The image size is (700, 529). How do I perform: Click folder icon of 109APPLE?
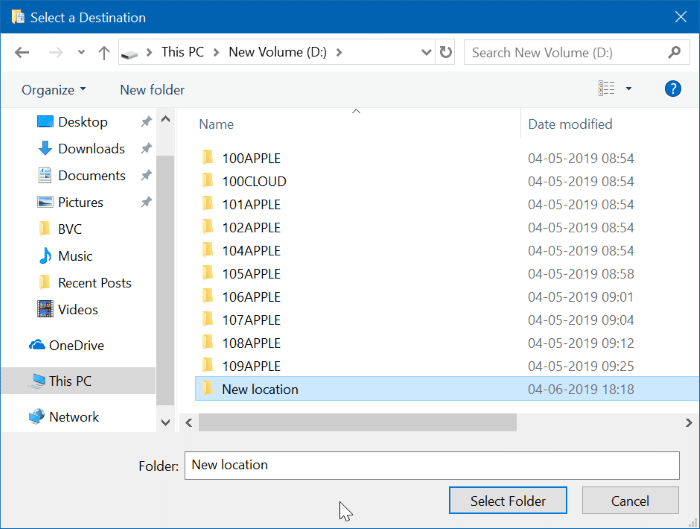[x=208, y=365]
